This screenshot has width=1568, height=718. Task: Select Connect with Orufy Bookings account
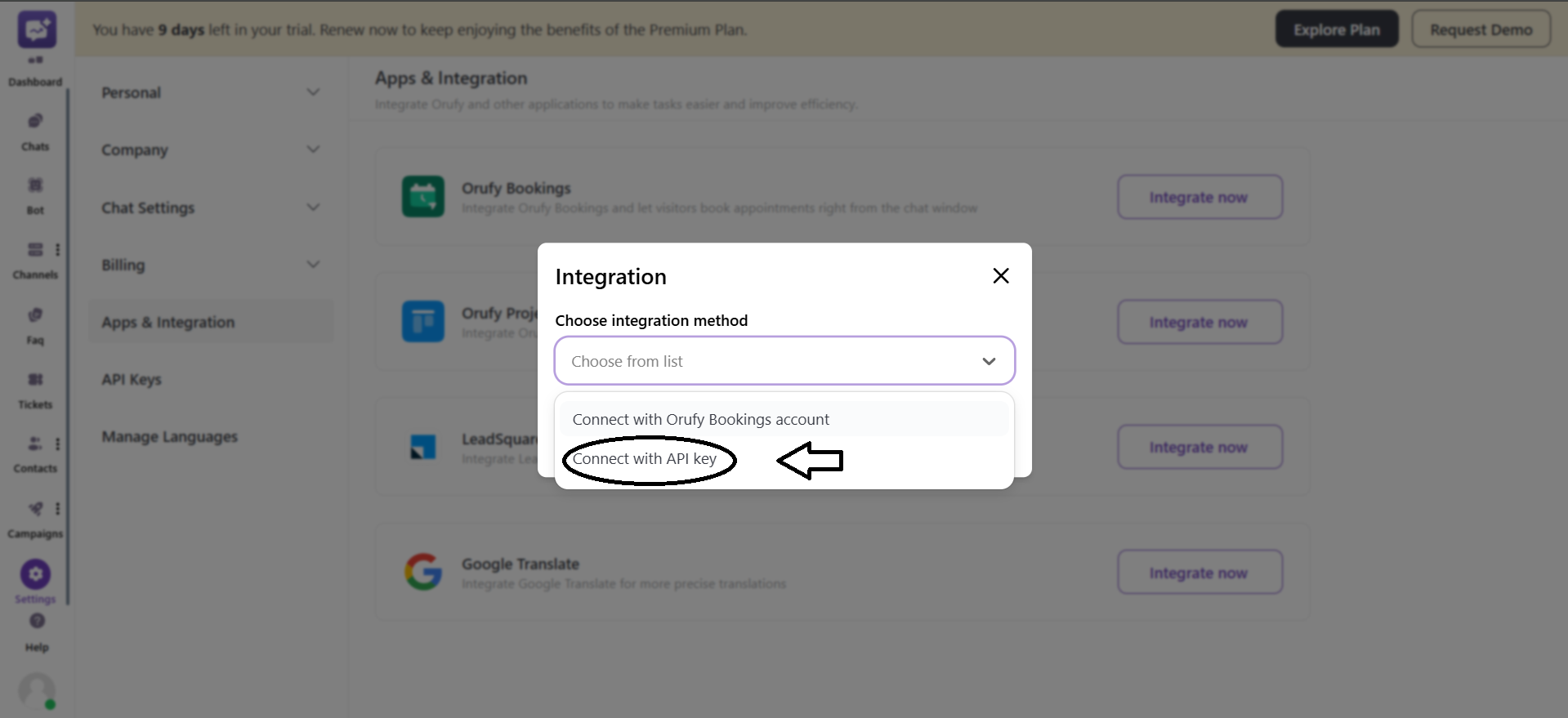click(784, 419)
